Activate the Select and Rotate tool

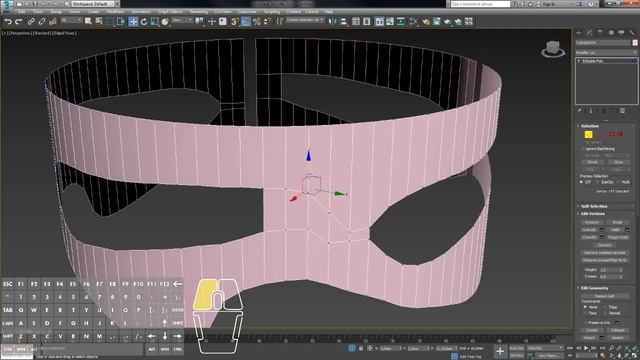tap(144, 21)
